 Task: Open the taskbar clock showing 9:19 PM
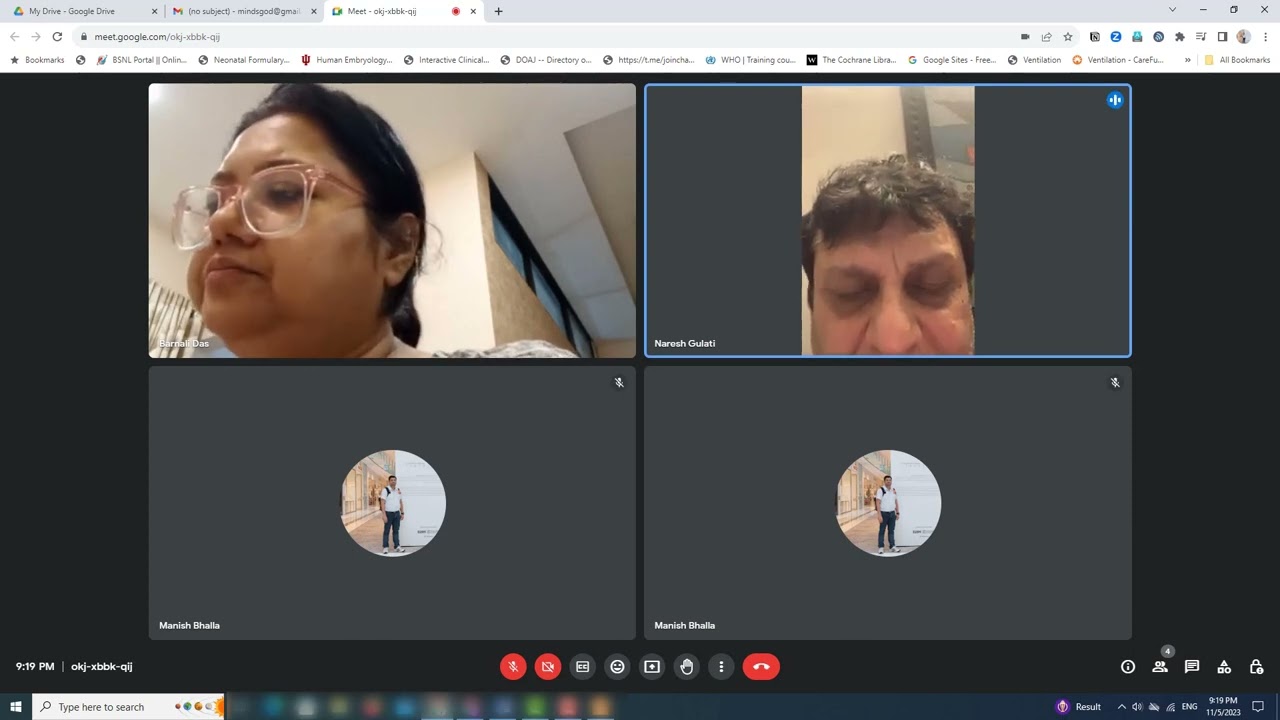tap(1223, 706)
